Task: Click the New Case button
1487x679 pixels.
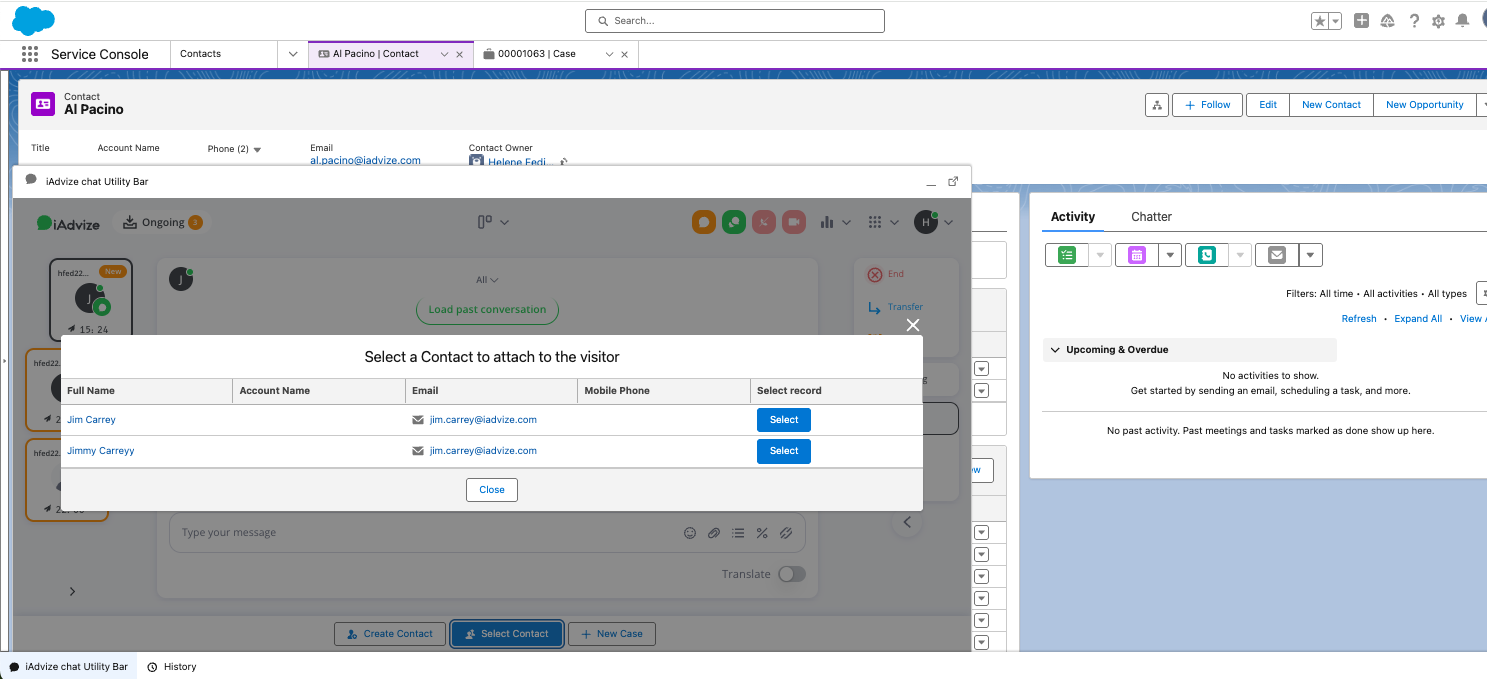Action: point(612,634)
